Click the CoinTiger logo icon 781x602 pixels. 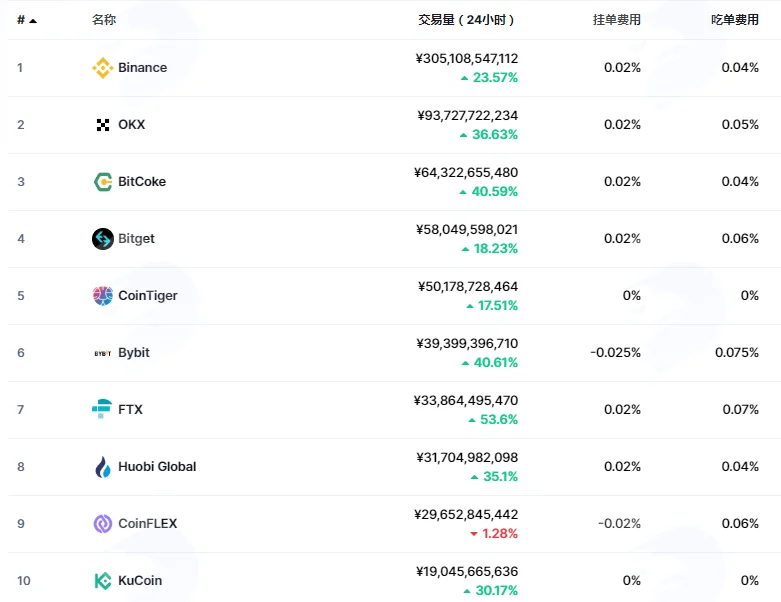pyautogui.click(x=103, y=296)
